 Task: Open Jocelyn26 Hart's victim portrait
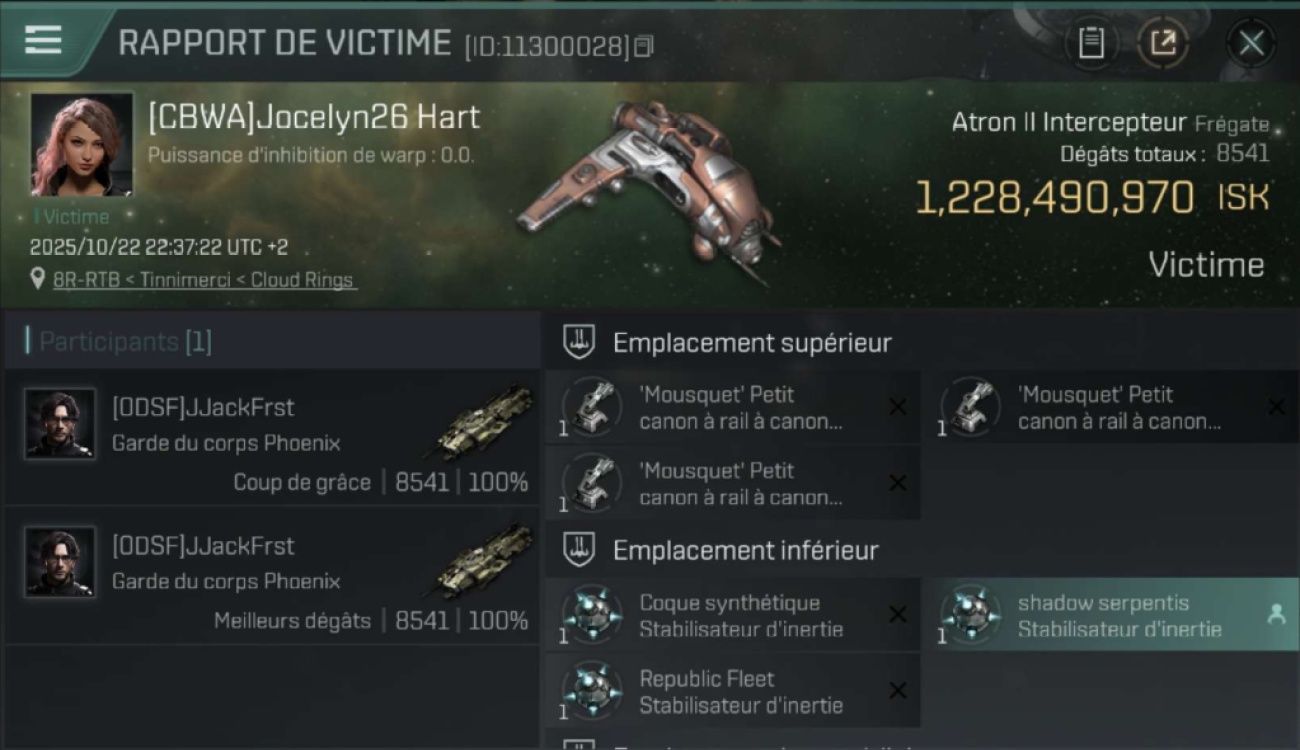click(82, 145)
